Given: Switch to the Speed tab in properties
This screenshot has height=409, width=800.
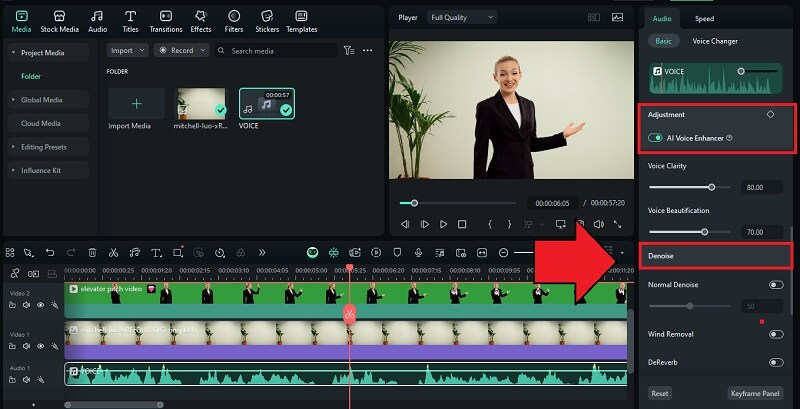Looking at the screenshot, I should coord(704,19).
